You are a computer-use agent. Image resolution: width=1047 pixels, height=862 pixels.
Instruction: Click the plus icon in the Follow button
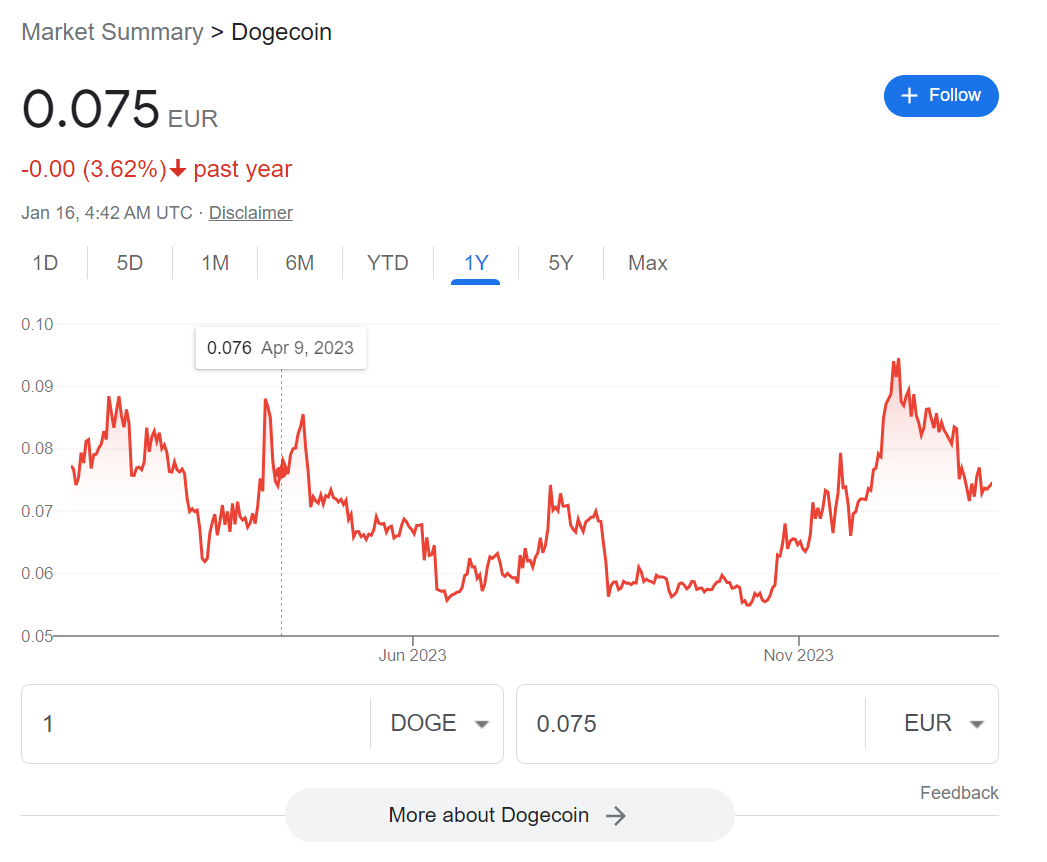click(909, 95)
